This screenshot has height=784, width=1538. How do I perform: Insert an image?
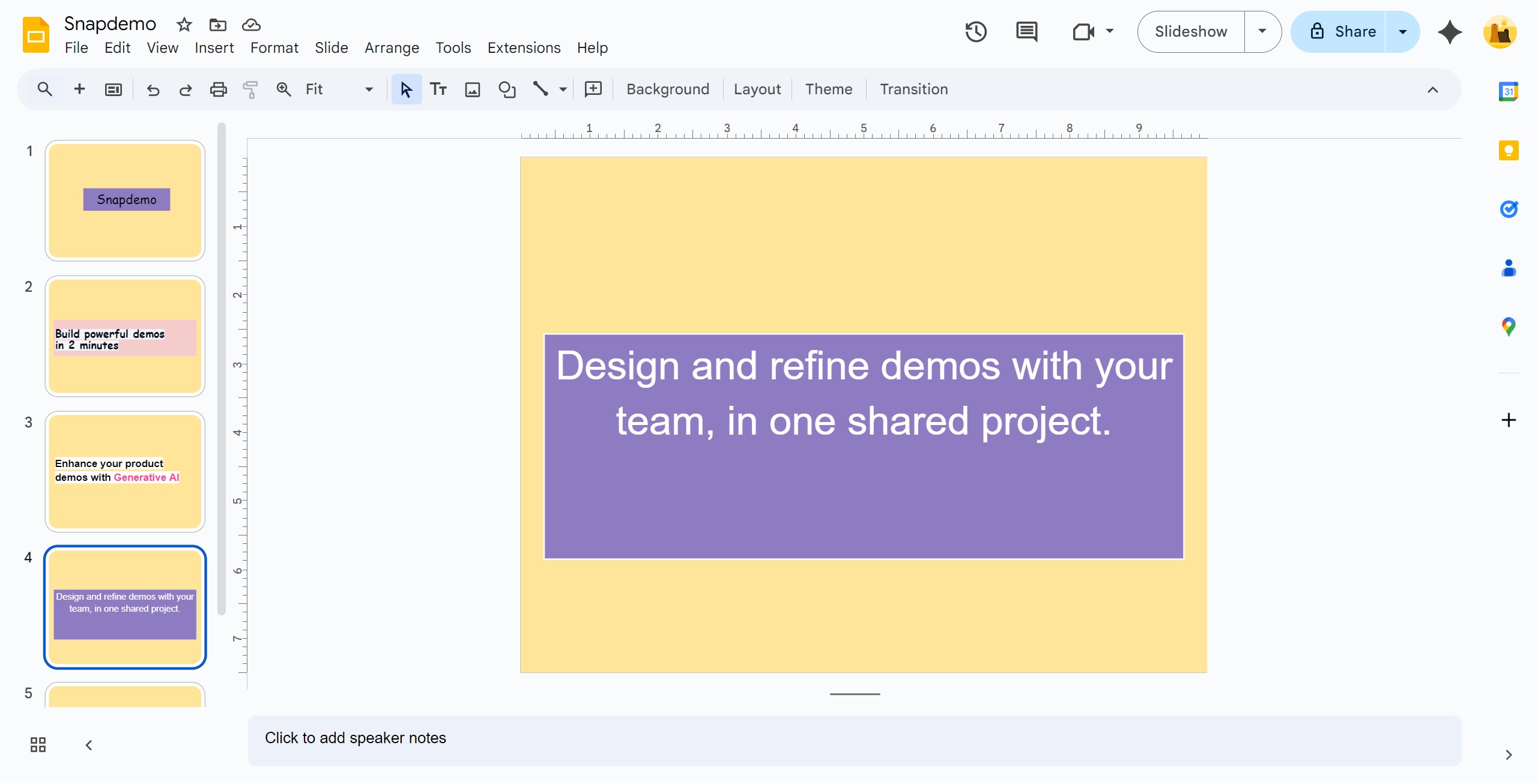[473, 89]
